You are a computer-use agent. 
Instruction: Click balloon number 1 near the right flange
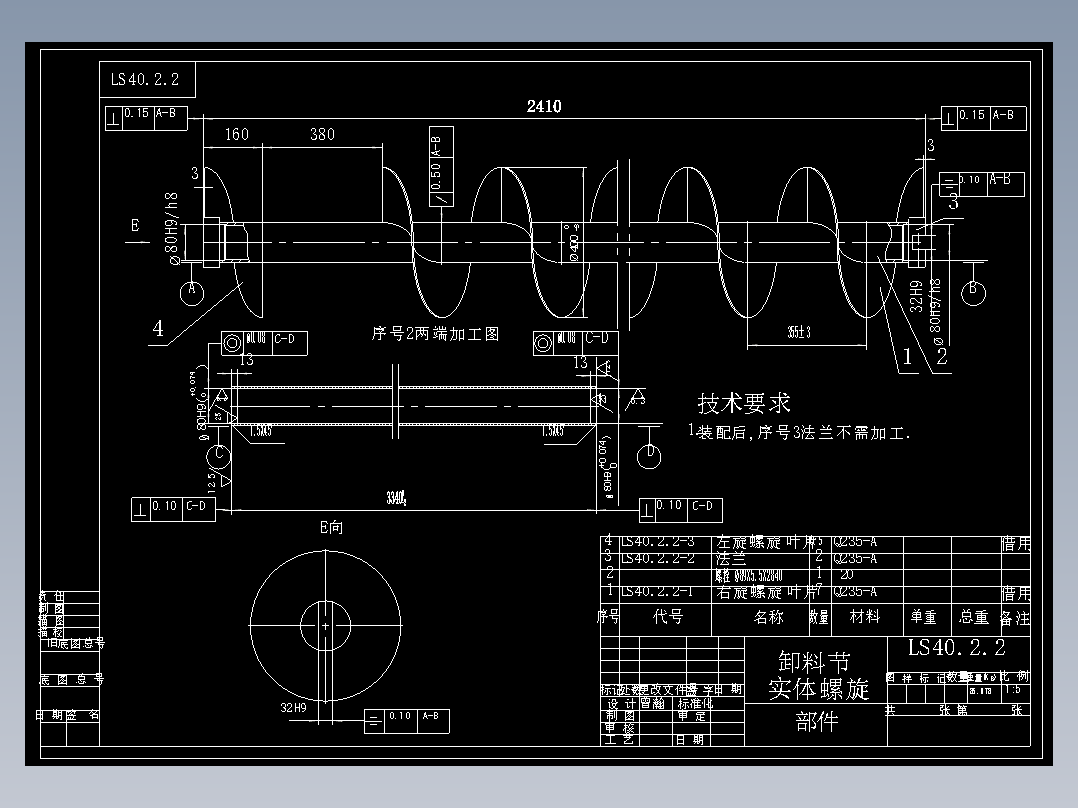pyautogui.click(x=905, y=355)
